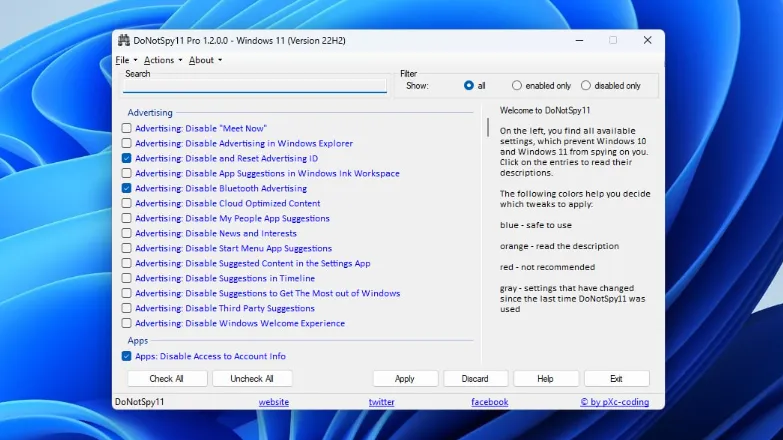Screen dimensions: 783x440
Task: Open the twitter link
Action: click(x=382, y=402)
